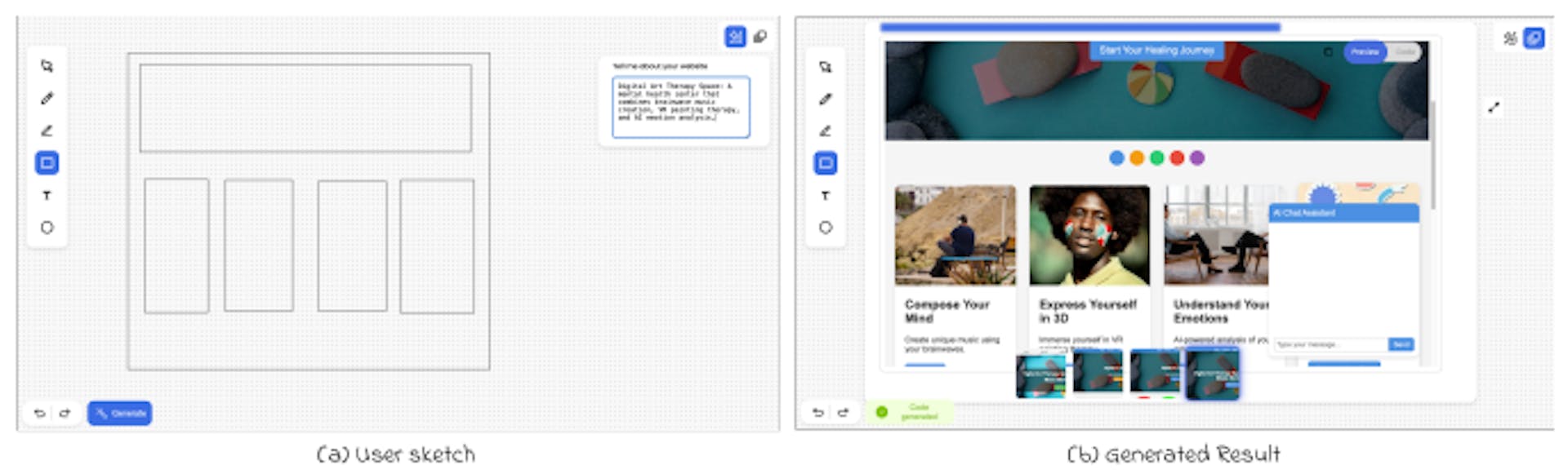Activate the rectangle tool in Generated Result panel
This screenshot has height=474, width=1568.
coord(826,163)
